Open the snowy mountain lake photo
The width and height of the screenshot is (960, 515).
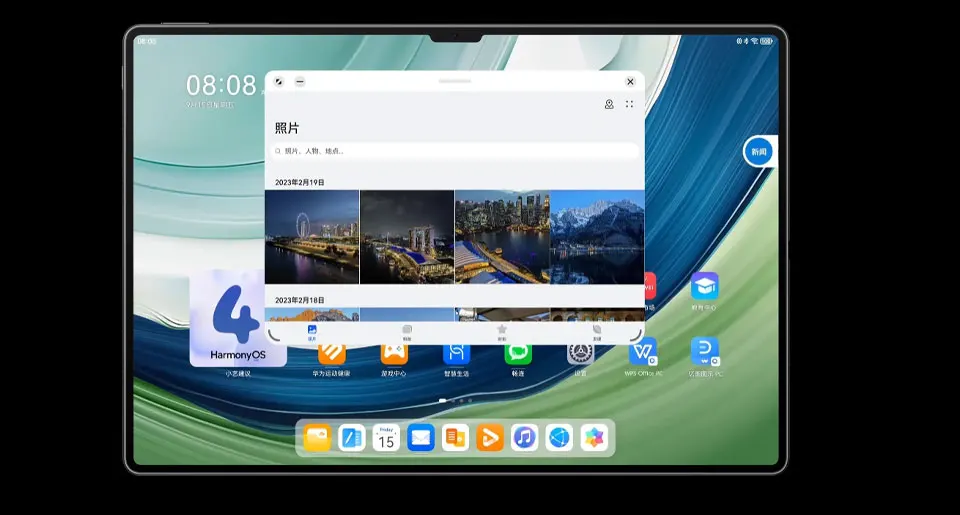[x=598, y=237]
